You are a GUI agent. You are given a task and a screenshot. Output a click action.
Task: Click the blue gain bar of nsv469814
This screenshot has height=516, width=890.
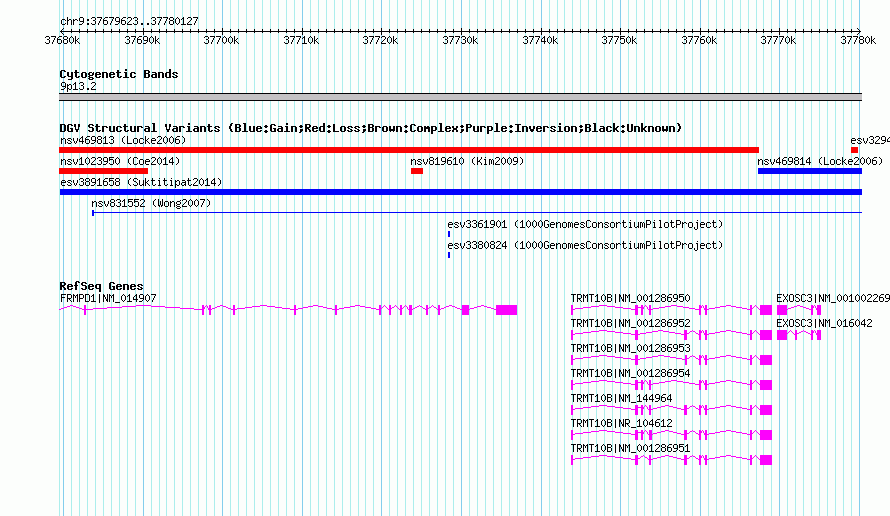pos(810,171)
